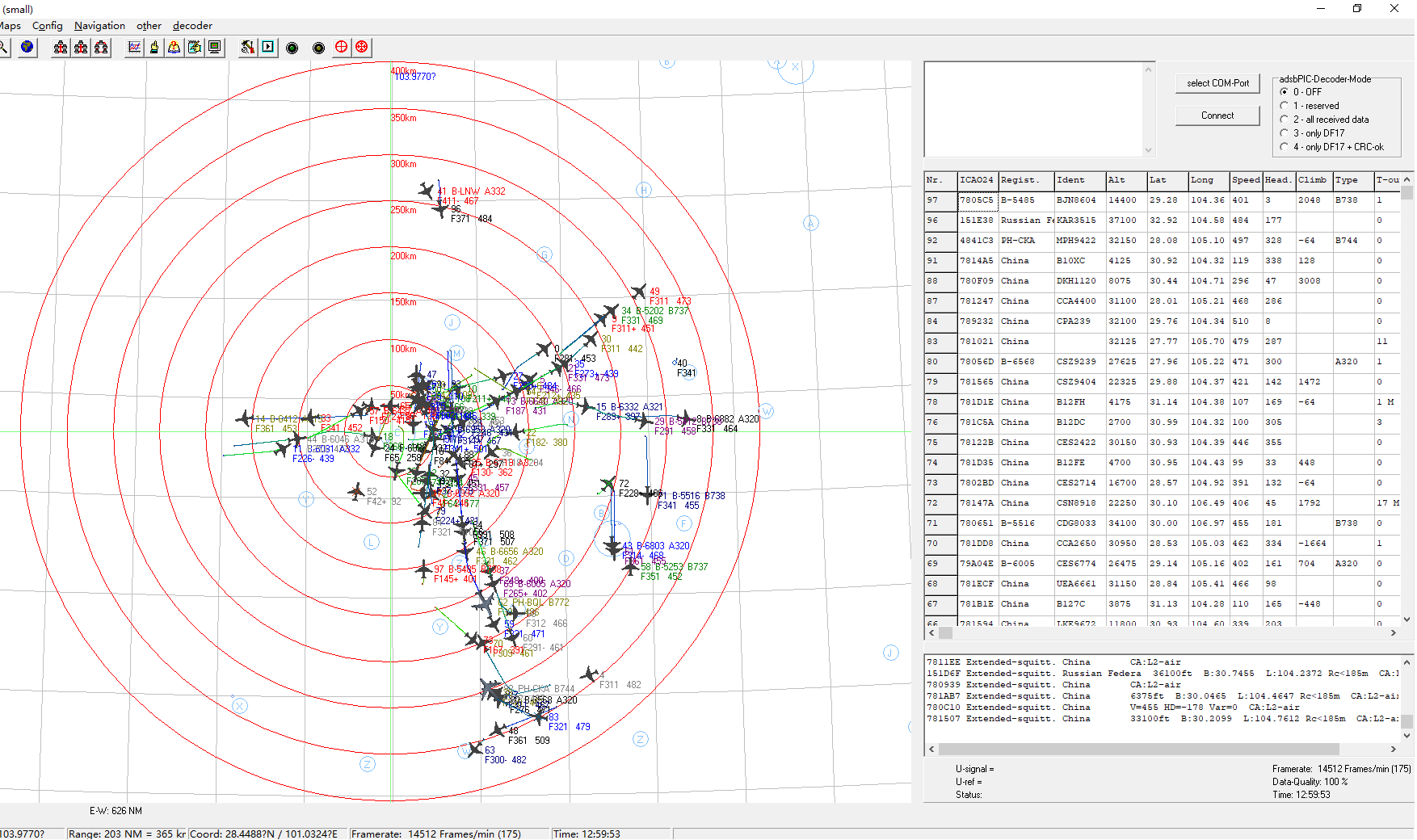This screenshot has width=1417, height=840.
Task: Click aircraft table horizontal scrollbar right arrow
Action: coord(1394,633)
